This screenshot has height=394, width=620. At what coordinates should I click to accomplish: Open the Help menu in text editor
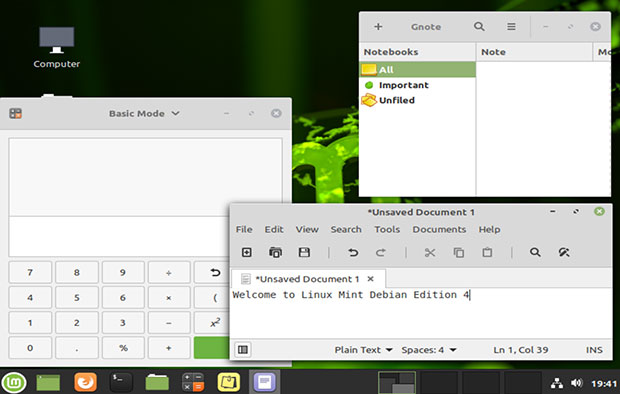tap(490, 229)
